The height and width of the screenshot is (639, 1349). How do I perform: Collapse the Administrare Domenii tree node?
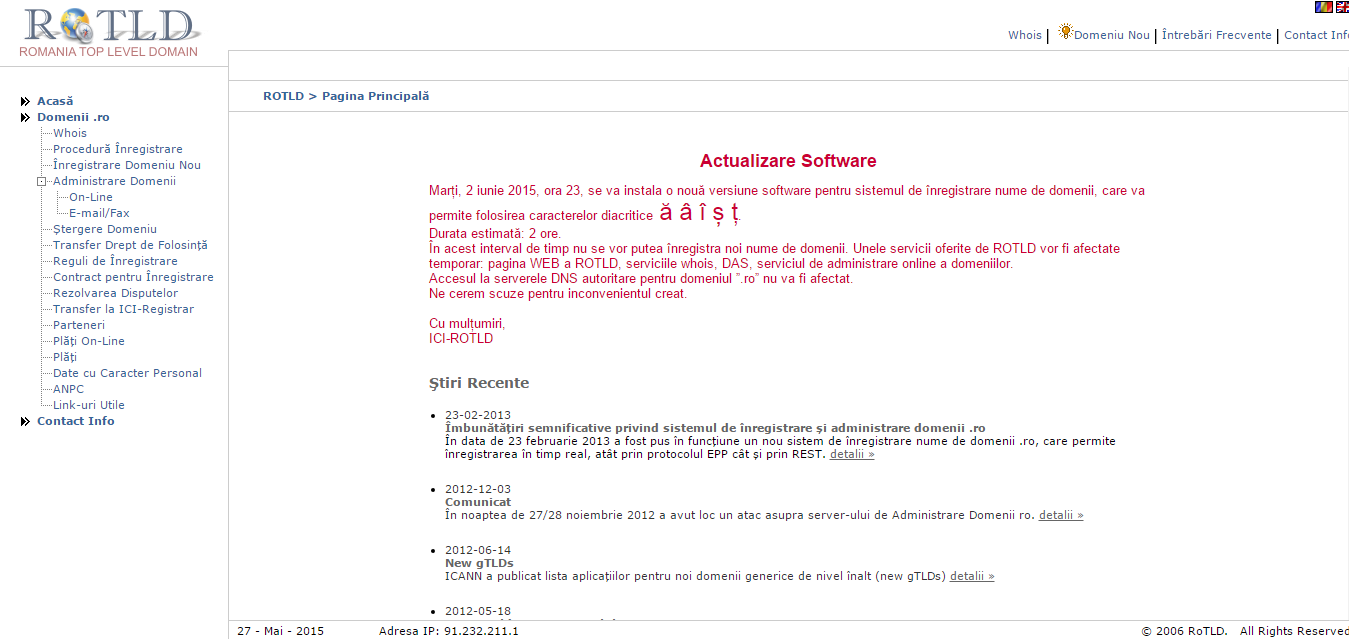click(x=42, y=181)
